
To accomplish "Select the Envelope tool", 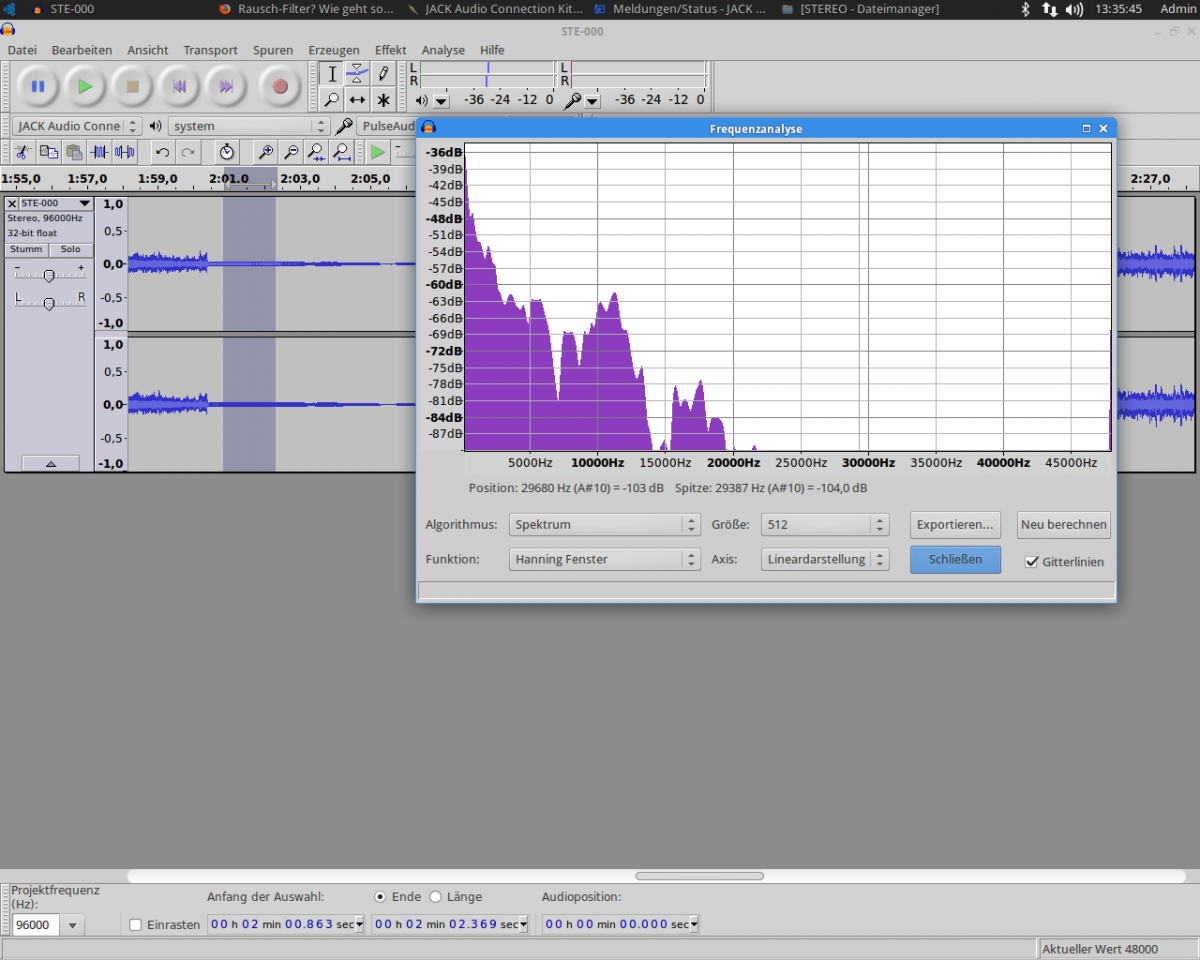I will (357, 74).
